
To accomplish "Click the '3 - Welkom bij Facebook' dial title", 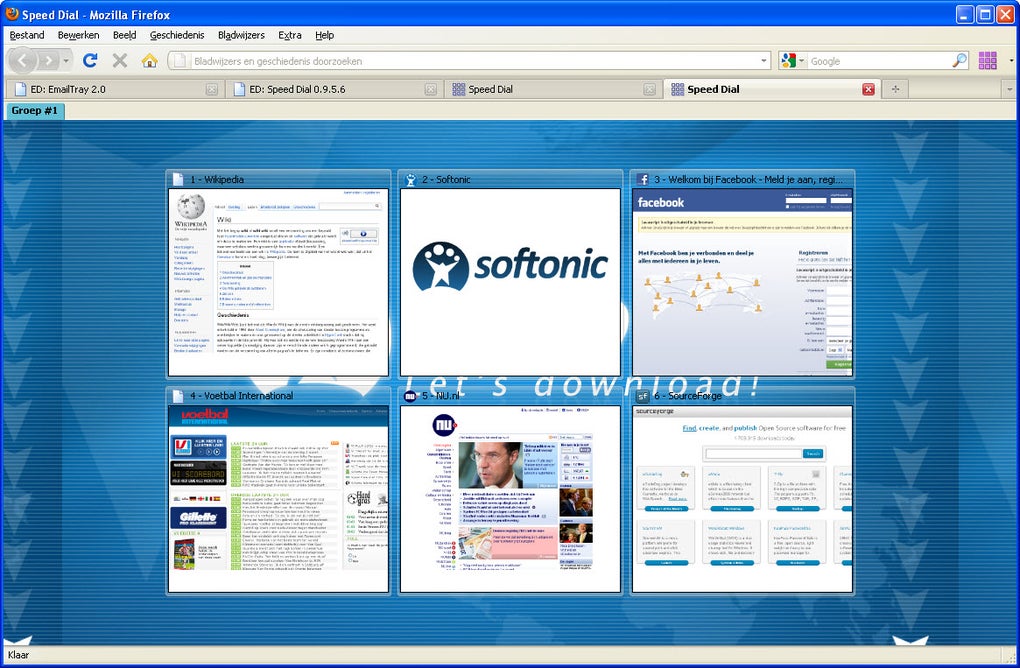I will (748, 180).
